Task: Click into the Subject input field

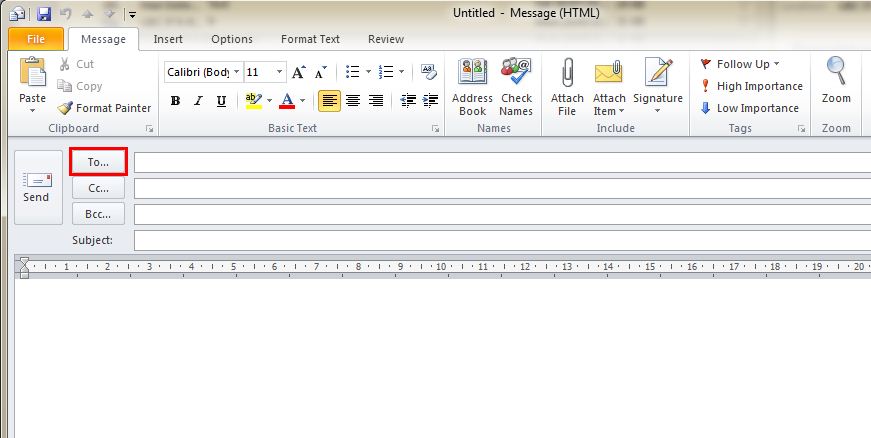Action: click(500, 240)
